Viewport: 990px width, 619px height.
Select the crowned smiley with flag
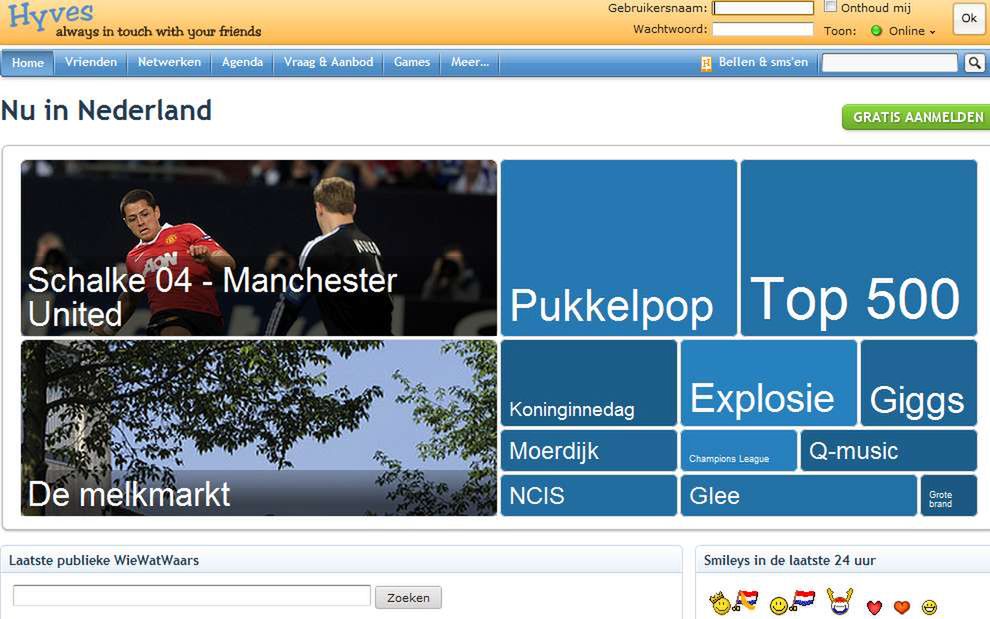click(x=733, y=602)
